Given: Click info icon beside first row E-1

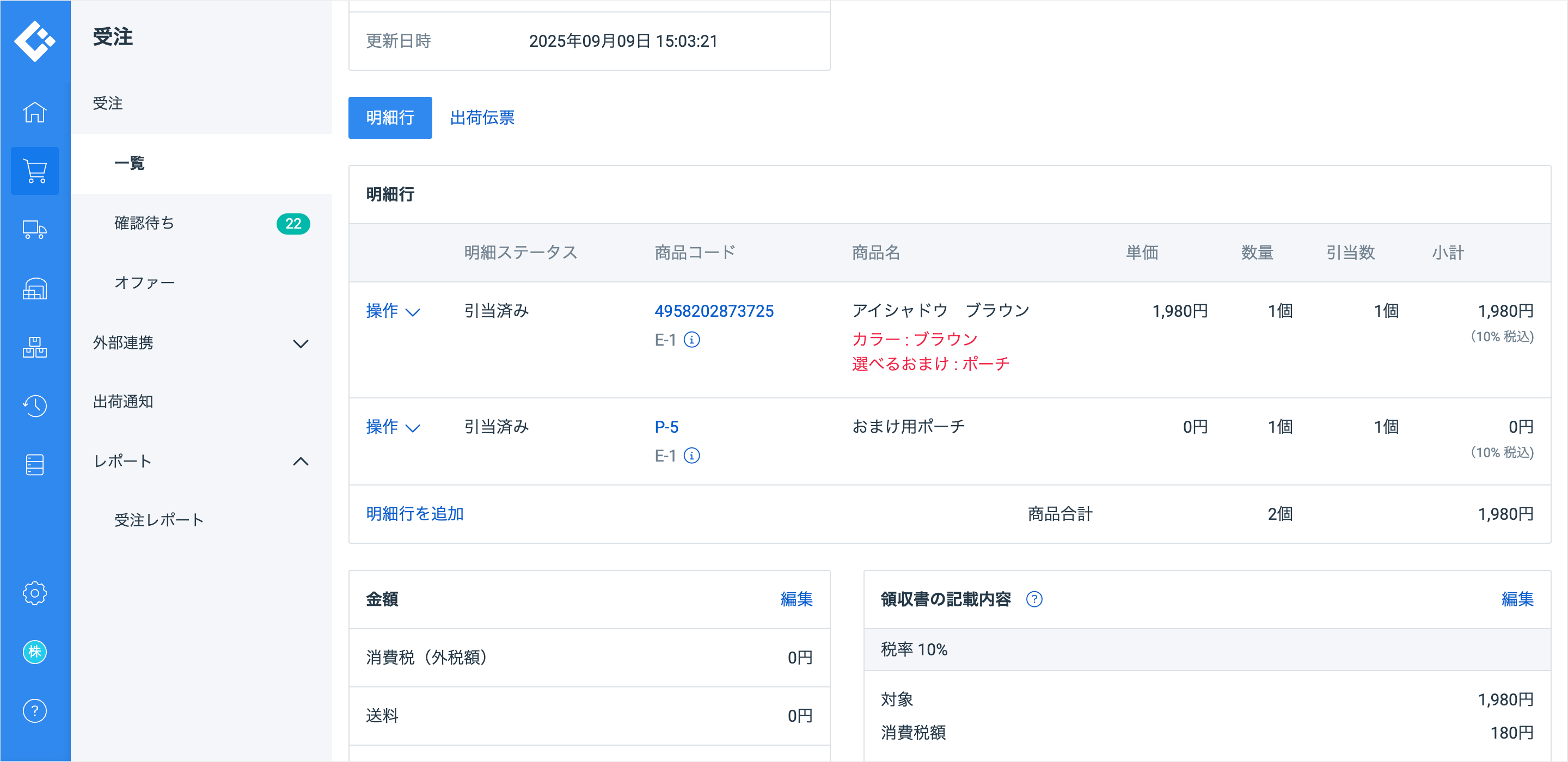Looking at the screenshot, I should 691,340.
